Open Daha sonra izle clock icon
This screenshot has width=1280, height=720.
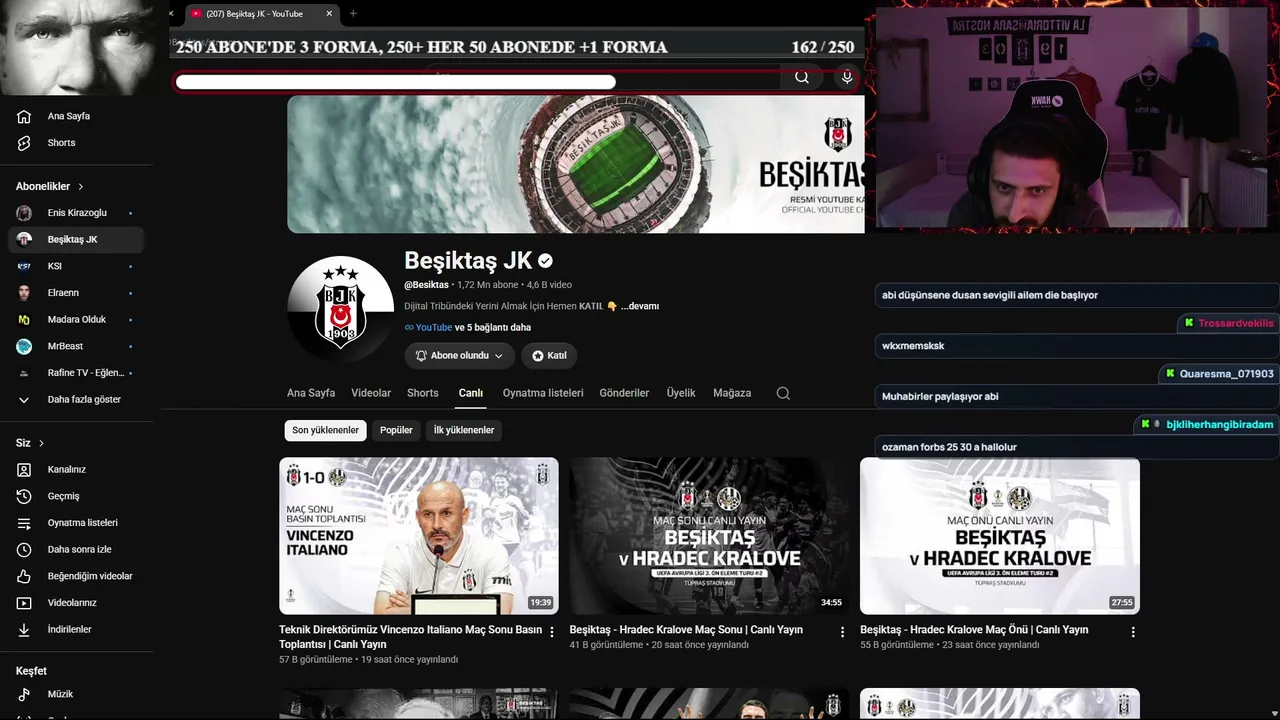[x=24, y=549]
